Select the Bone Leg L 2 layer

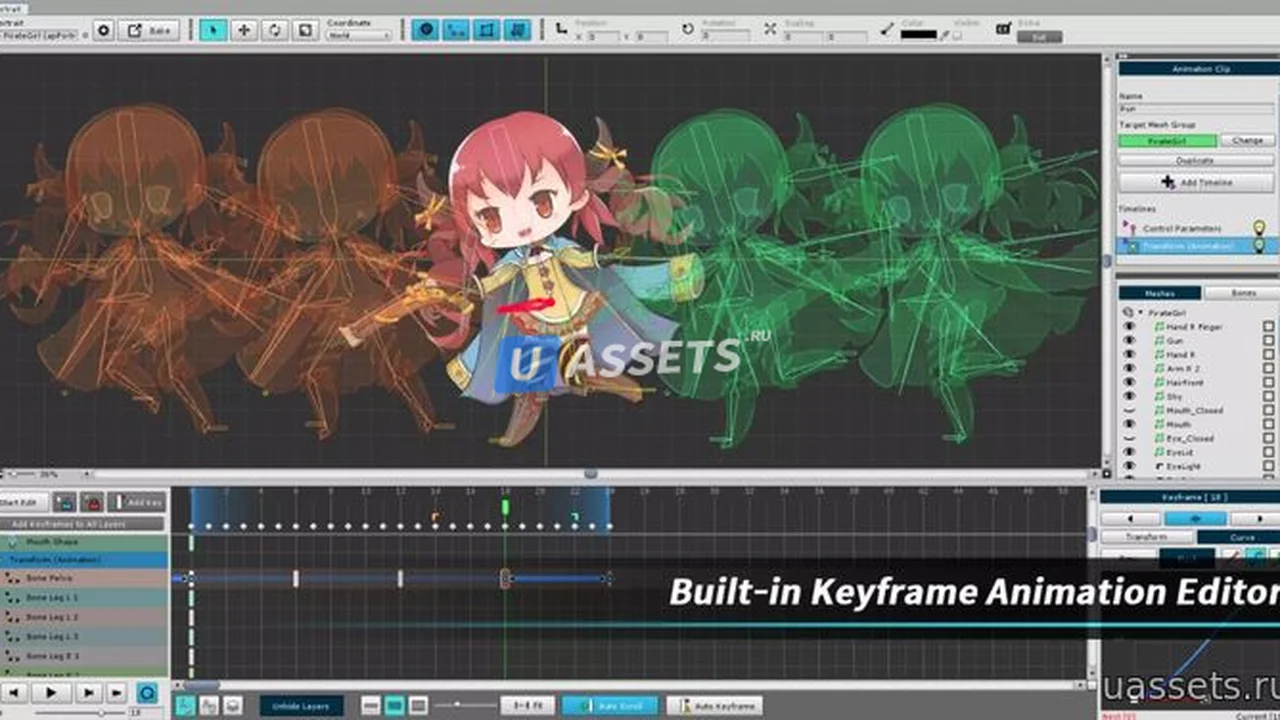coord(84,617)
